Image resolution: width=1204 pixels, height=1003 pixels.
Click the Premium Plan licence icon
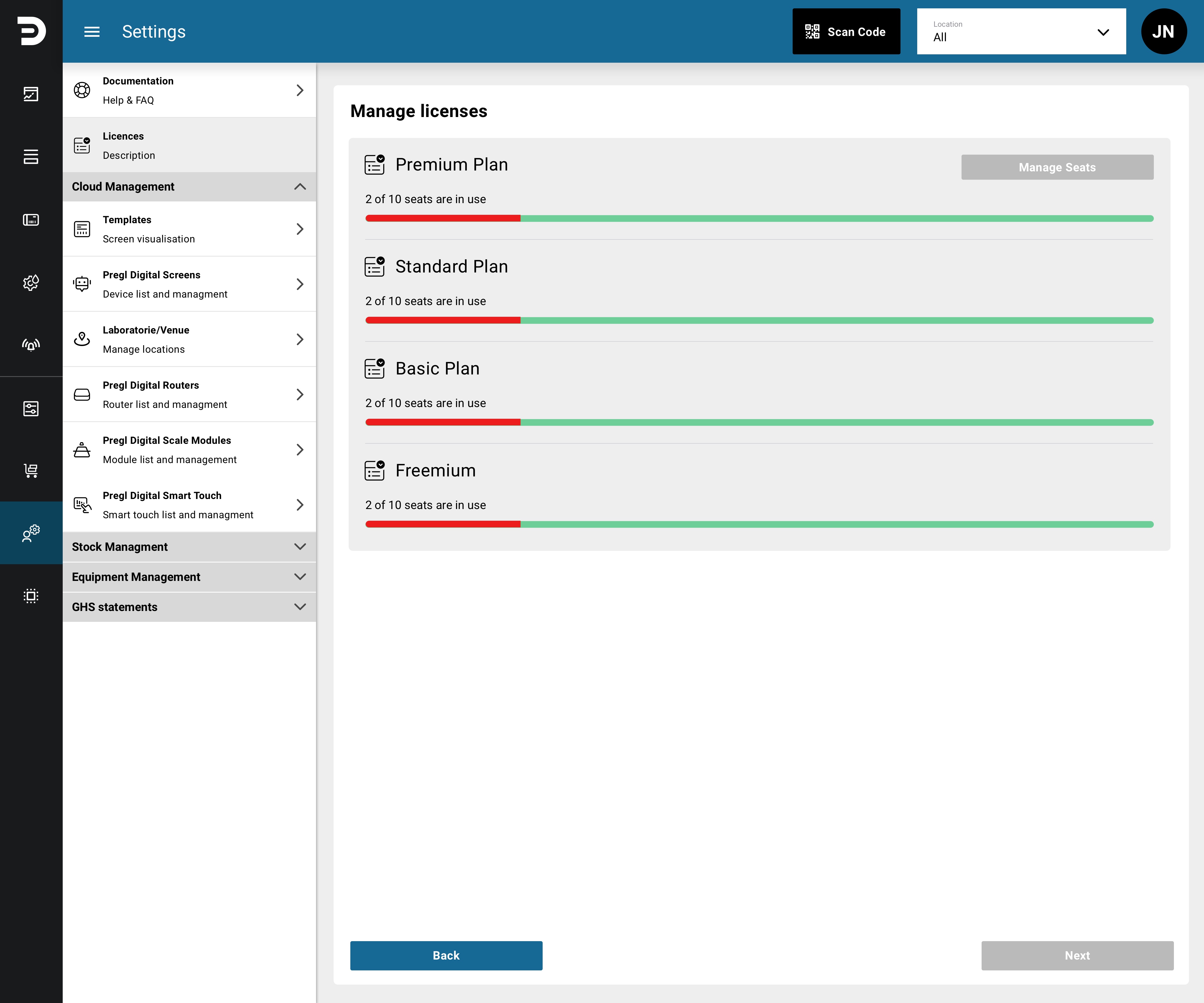[375, 164]
